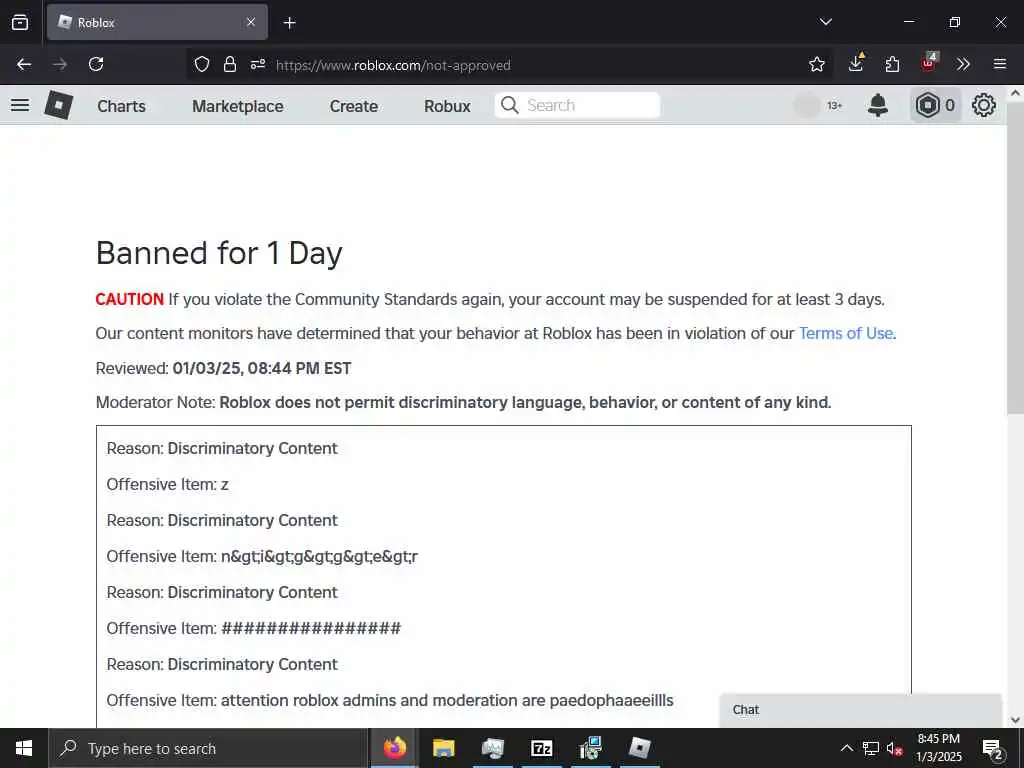The width and height of the screenshot is (1024, 768).
Task: Click the ################ offensive item line
Action: coord(253,628)
